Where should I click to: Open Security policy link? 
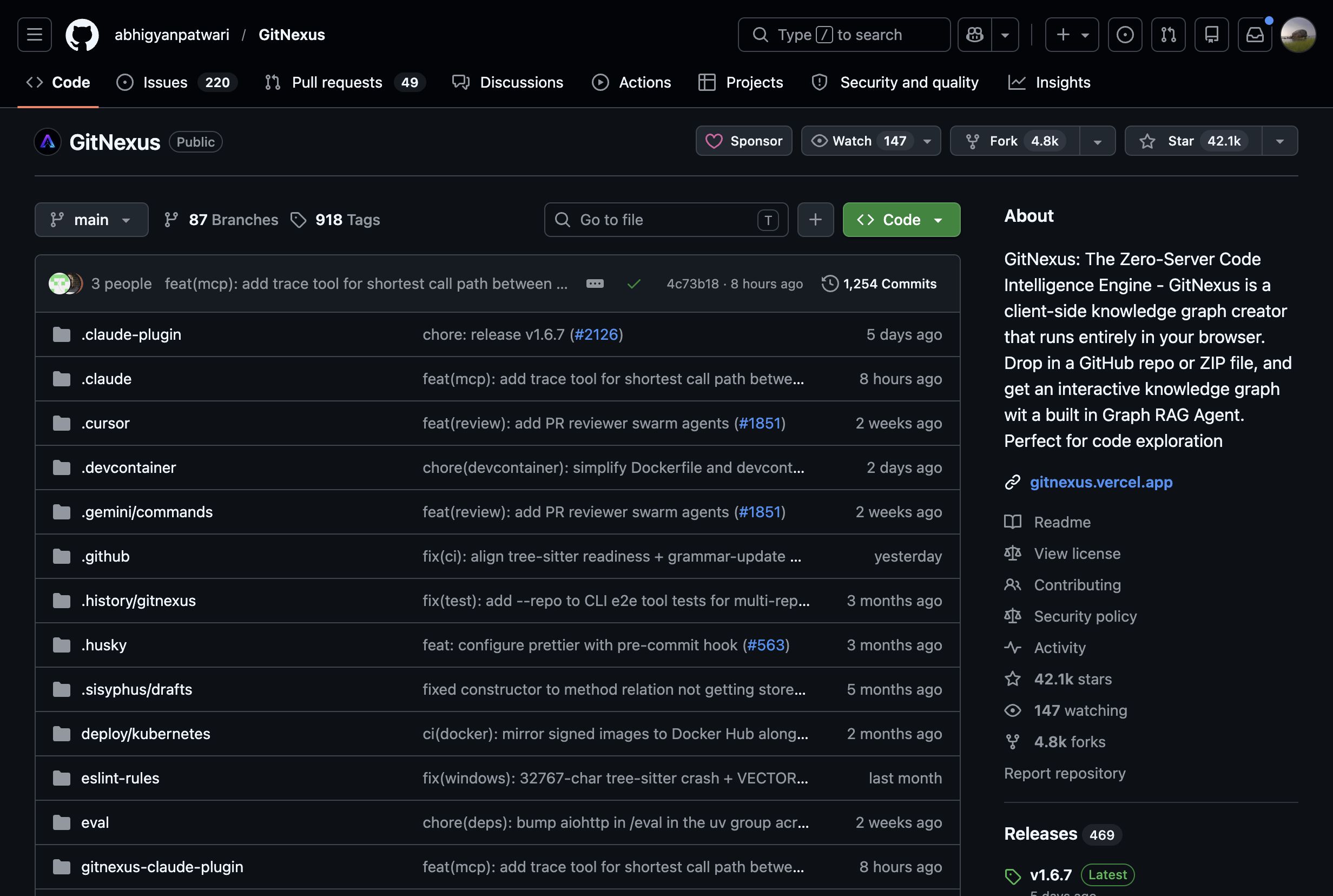point(1071,616)
